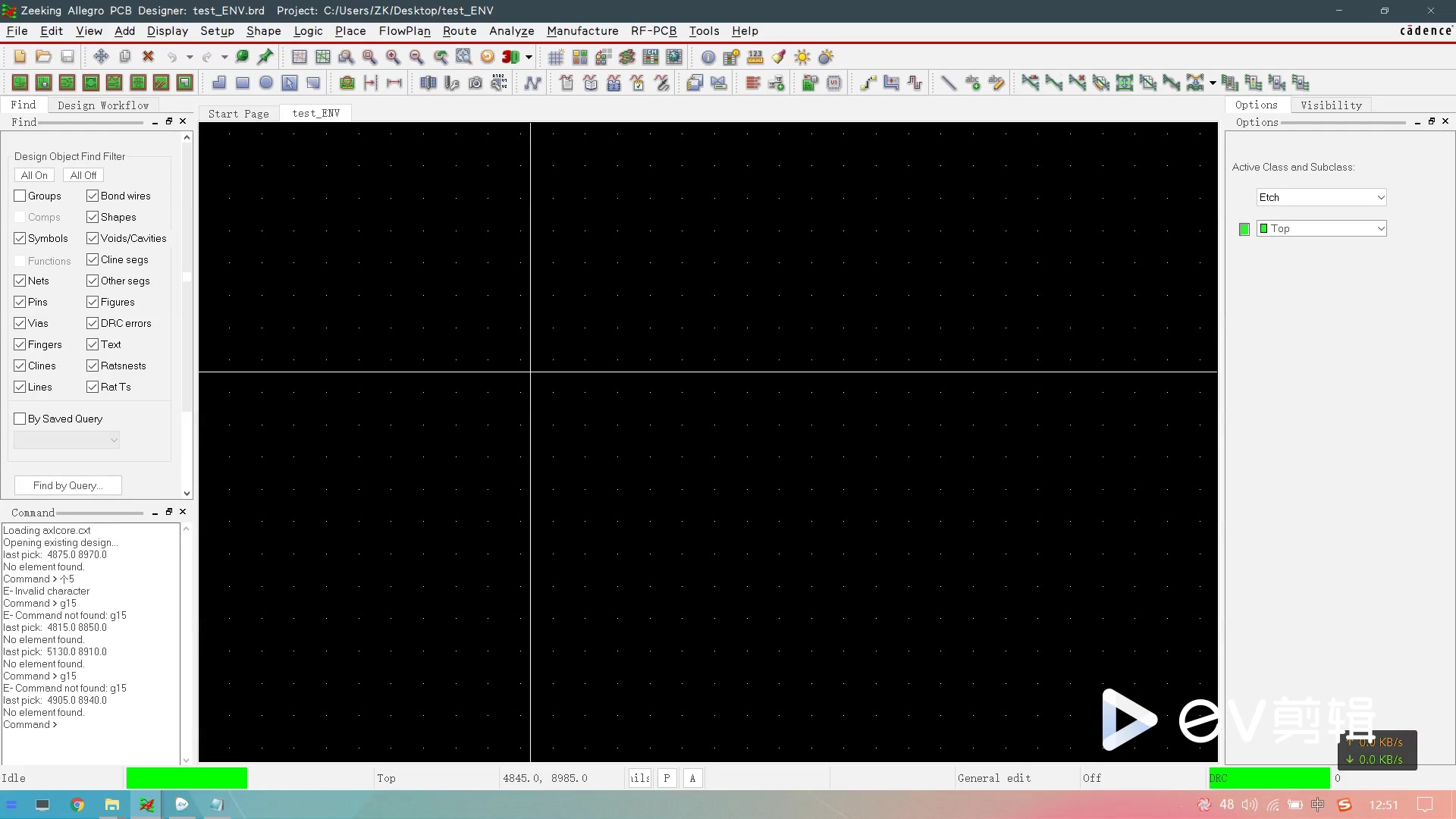The image size is (1456, 819).
Task: Toggle the Rats checkbox on
Action: coord(93,365)
